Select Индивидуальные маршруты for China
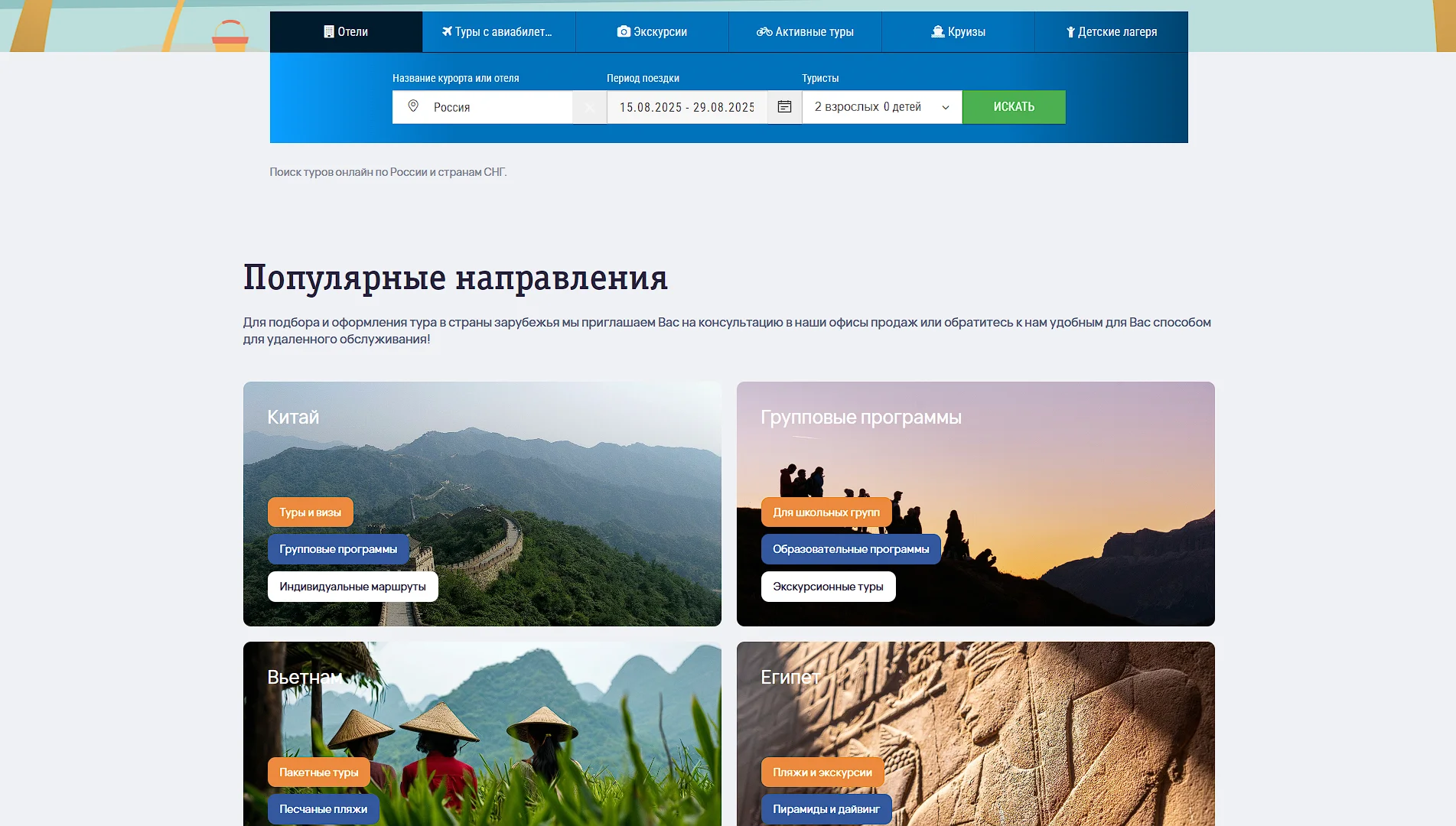 coord(353,587)
